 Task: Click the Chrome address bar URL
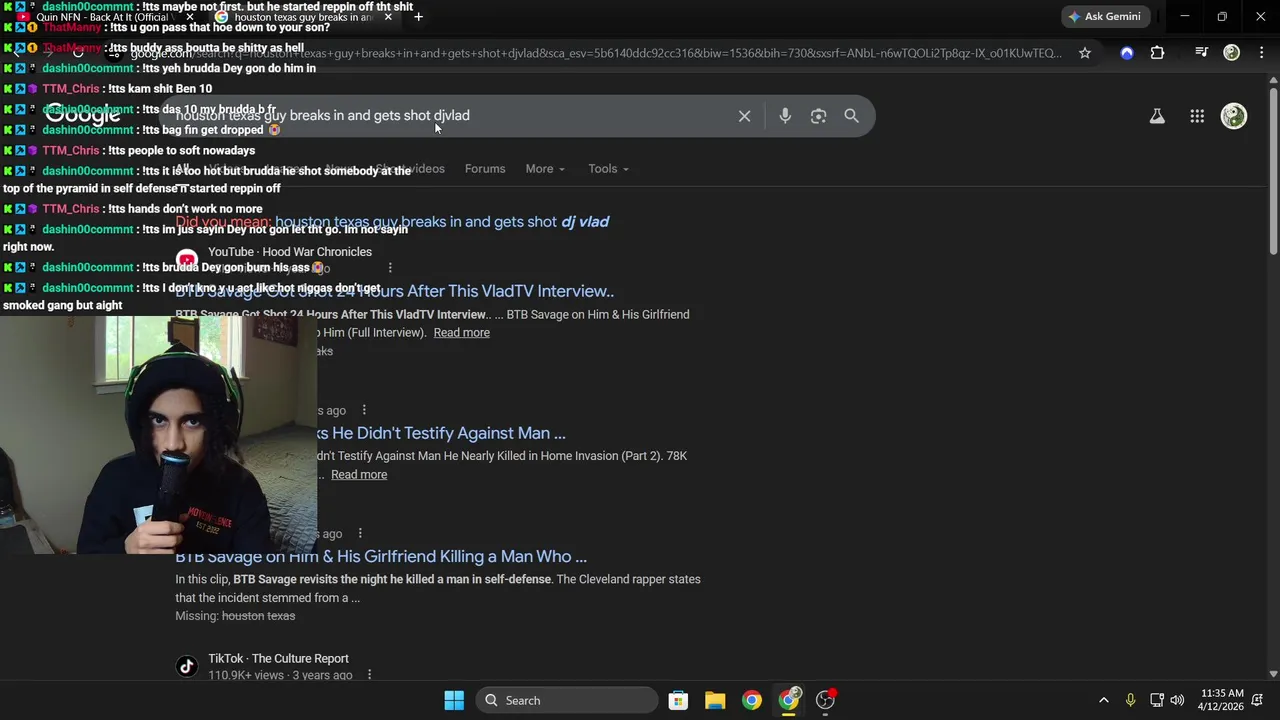coord(596,53)
